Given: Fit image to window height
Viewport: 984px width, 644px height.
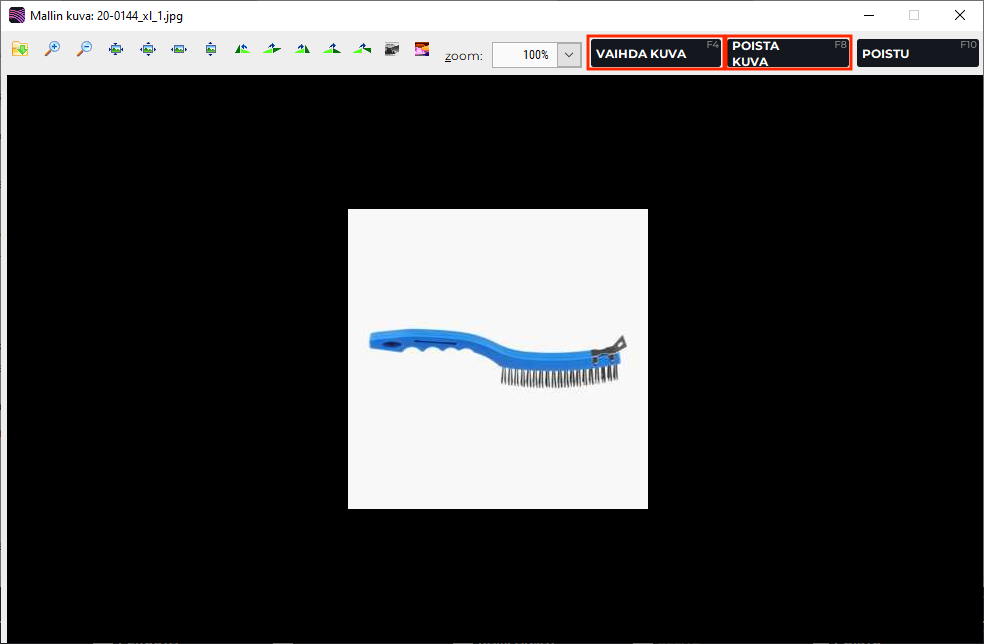Looking at the screenshot, I should pyautogui.click(x=211, y=48).
